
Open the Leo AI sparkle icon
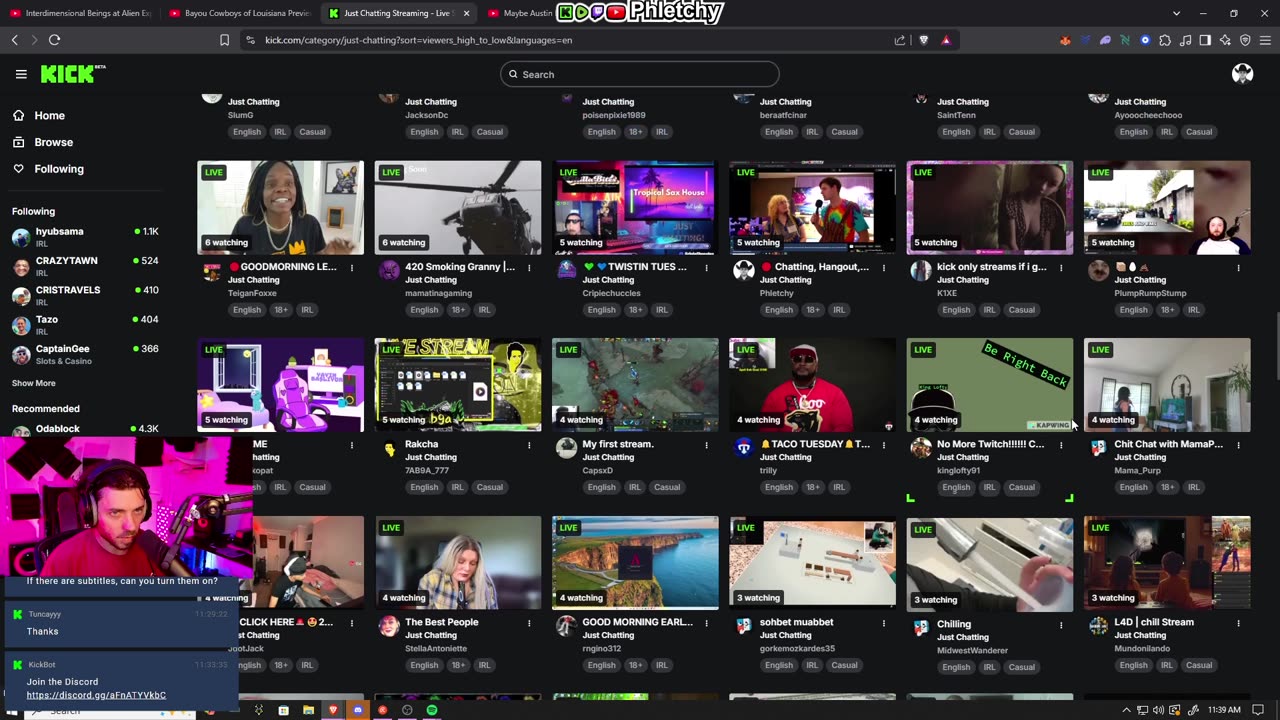point(1225,40)
